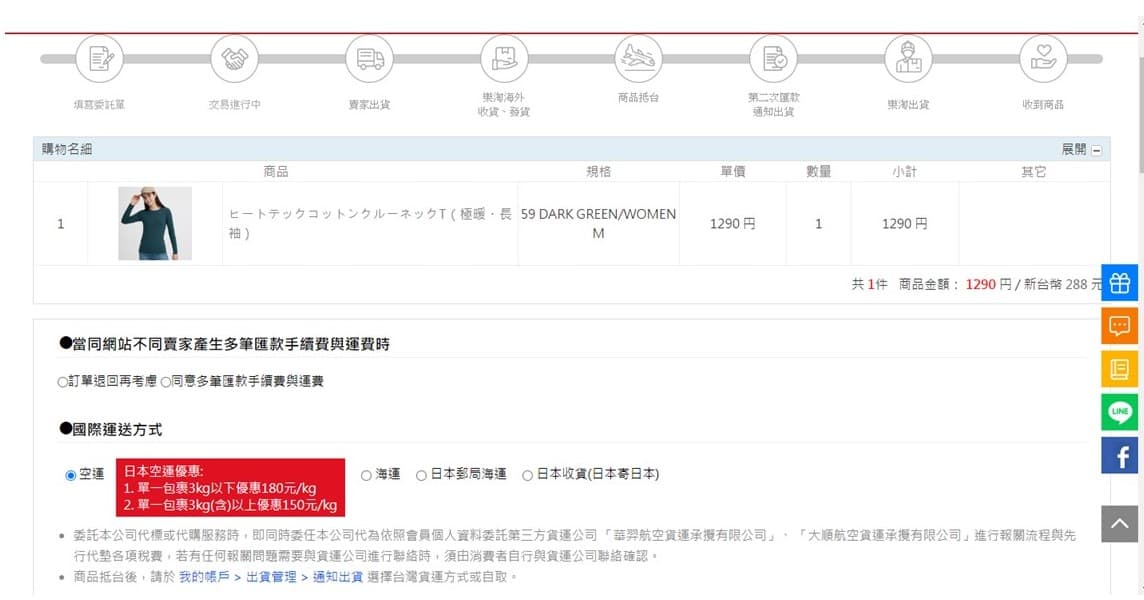Select the 訂單退回再考慮 radio option
The image size is (1144, 600).
[63, 382]
